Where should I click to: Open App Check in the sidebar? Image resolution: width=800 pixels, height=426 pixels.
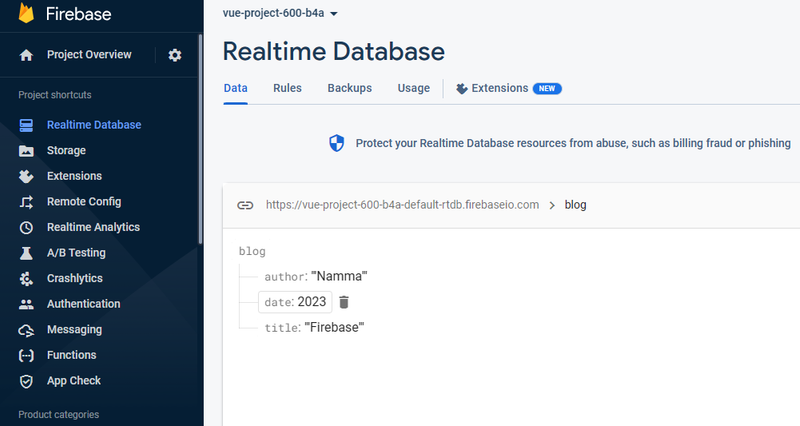[x=73, y=381]
